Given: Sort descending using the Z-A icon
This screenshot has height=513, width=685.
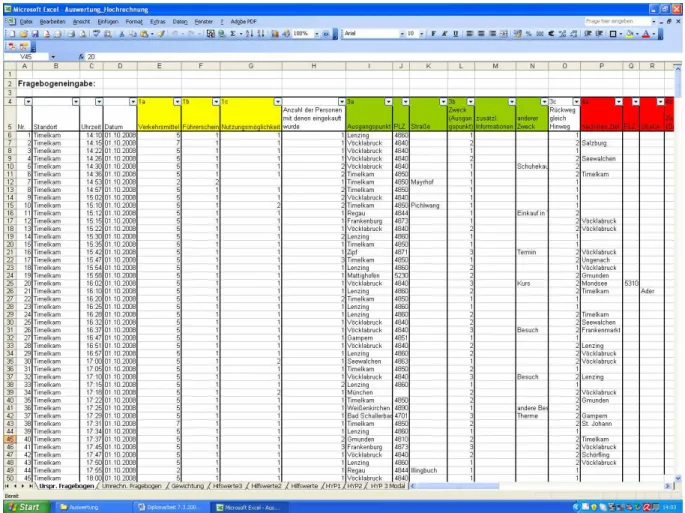Looking at the screenshot, I should (x=261, y=34).
